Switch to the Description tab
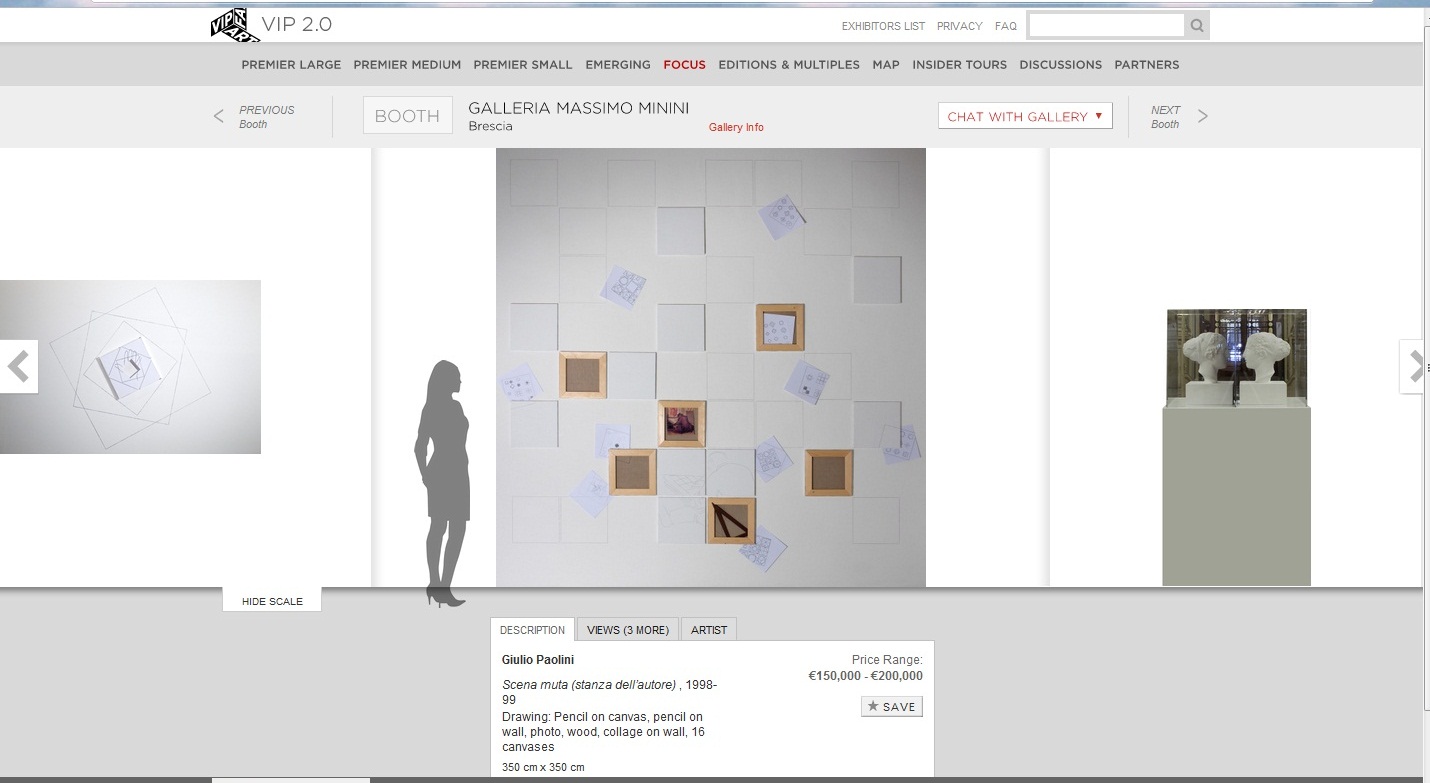 [x=532, y=630]
